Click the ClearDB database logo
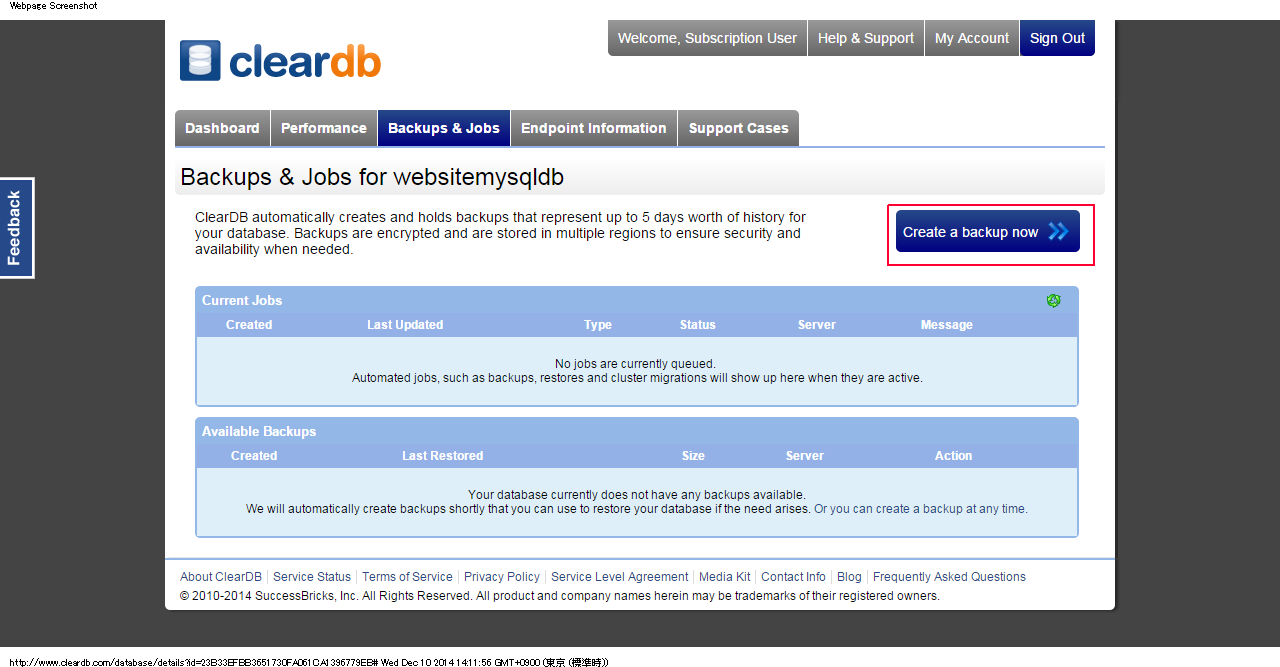Screen dimensions: 1280x667 (199, 60)
